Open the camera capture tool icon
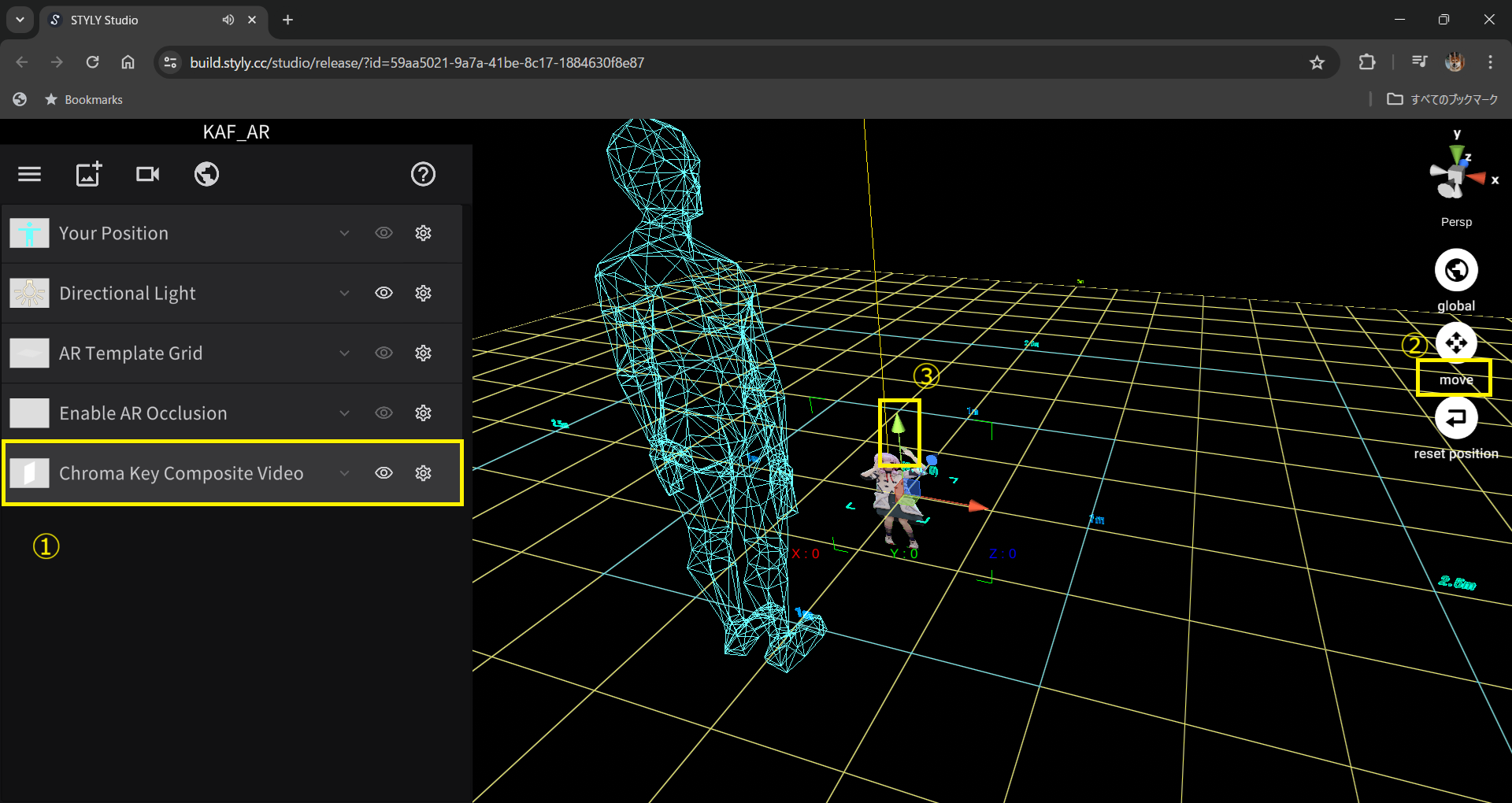 click(x=148, y=174)
